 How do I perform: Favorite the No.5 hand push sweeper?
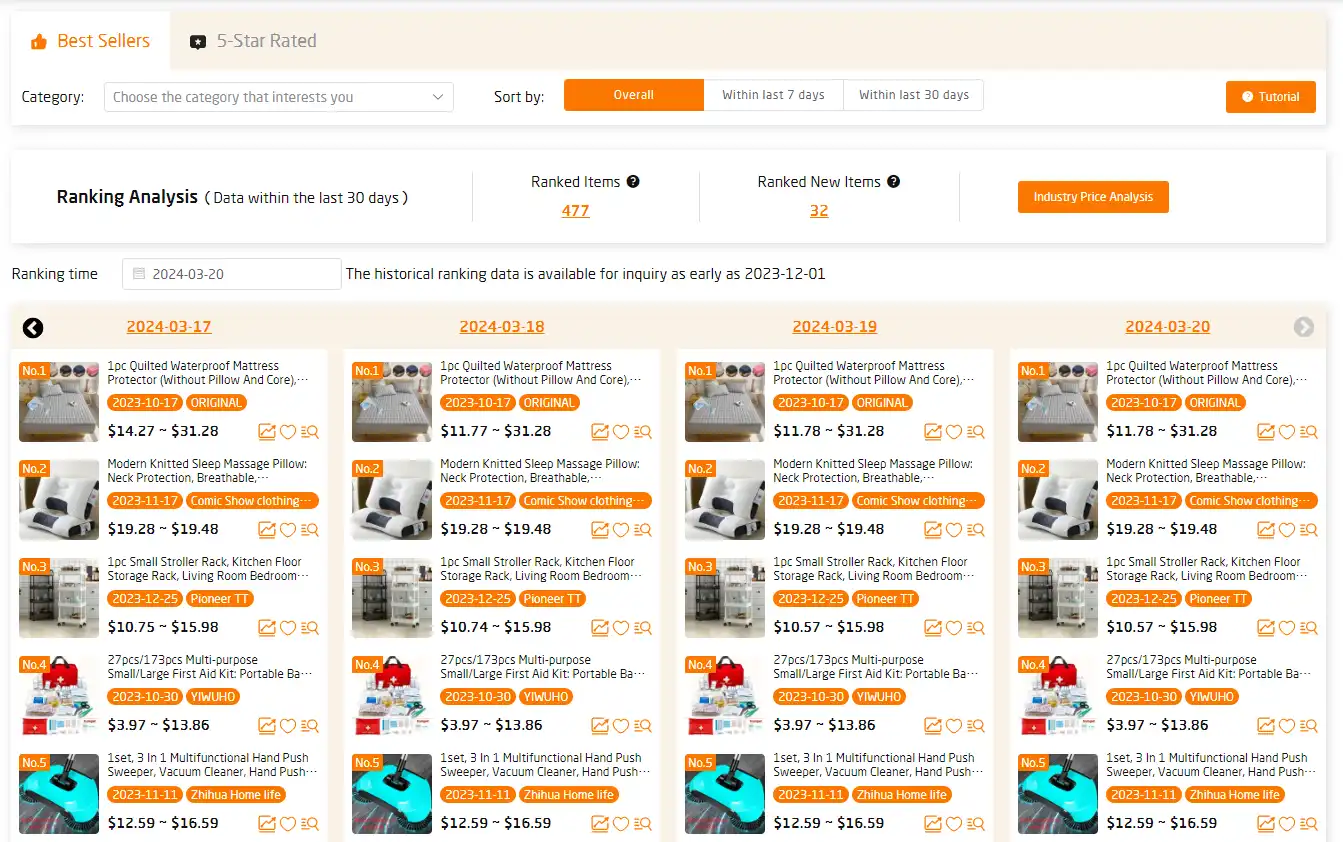click(289, 824)
